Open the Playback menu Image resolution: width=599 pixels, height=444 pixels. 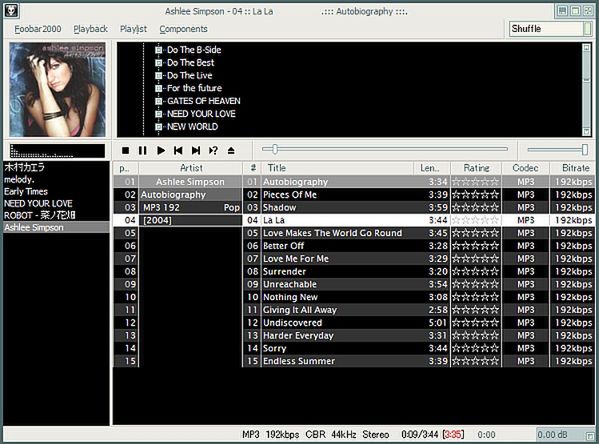91,29
